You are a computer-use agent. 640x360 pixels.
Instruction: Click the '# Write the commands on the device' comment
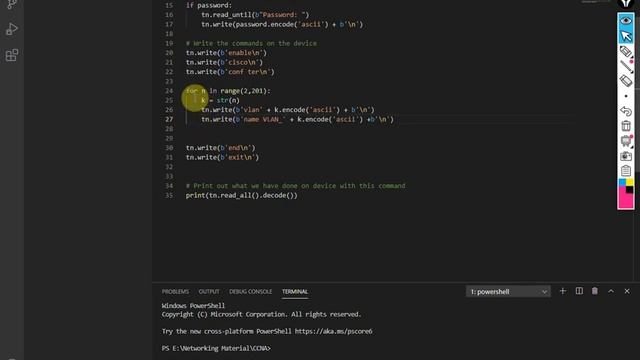point(251,43)
